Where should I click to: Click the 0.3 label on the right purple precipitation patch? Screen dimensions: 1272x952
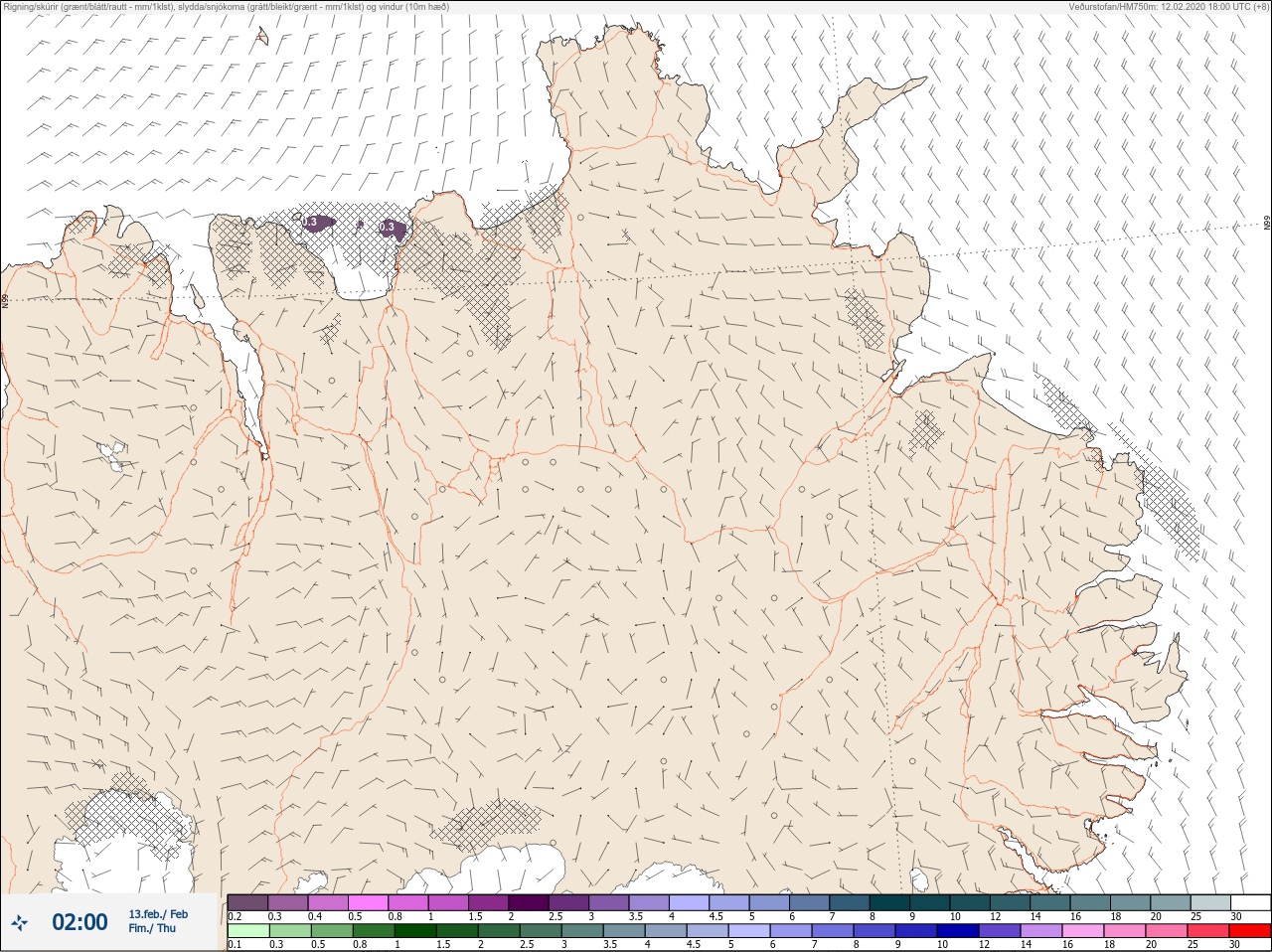coord(388,228)
